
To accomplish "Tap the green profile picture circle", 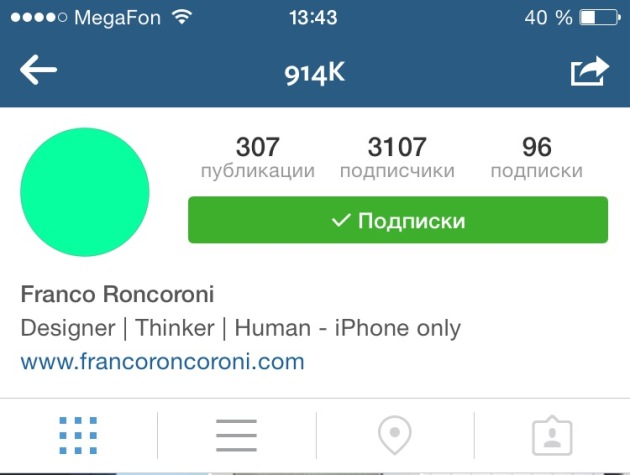I will (x=85, y=192).
